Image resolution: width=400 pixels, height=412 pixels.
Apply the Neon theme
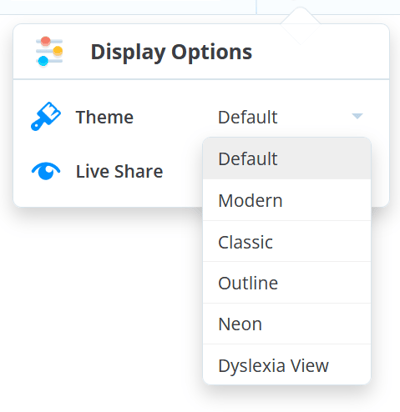[x=287, y=324]
